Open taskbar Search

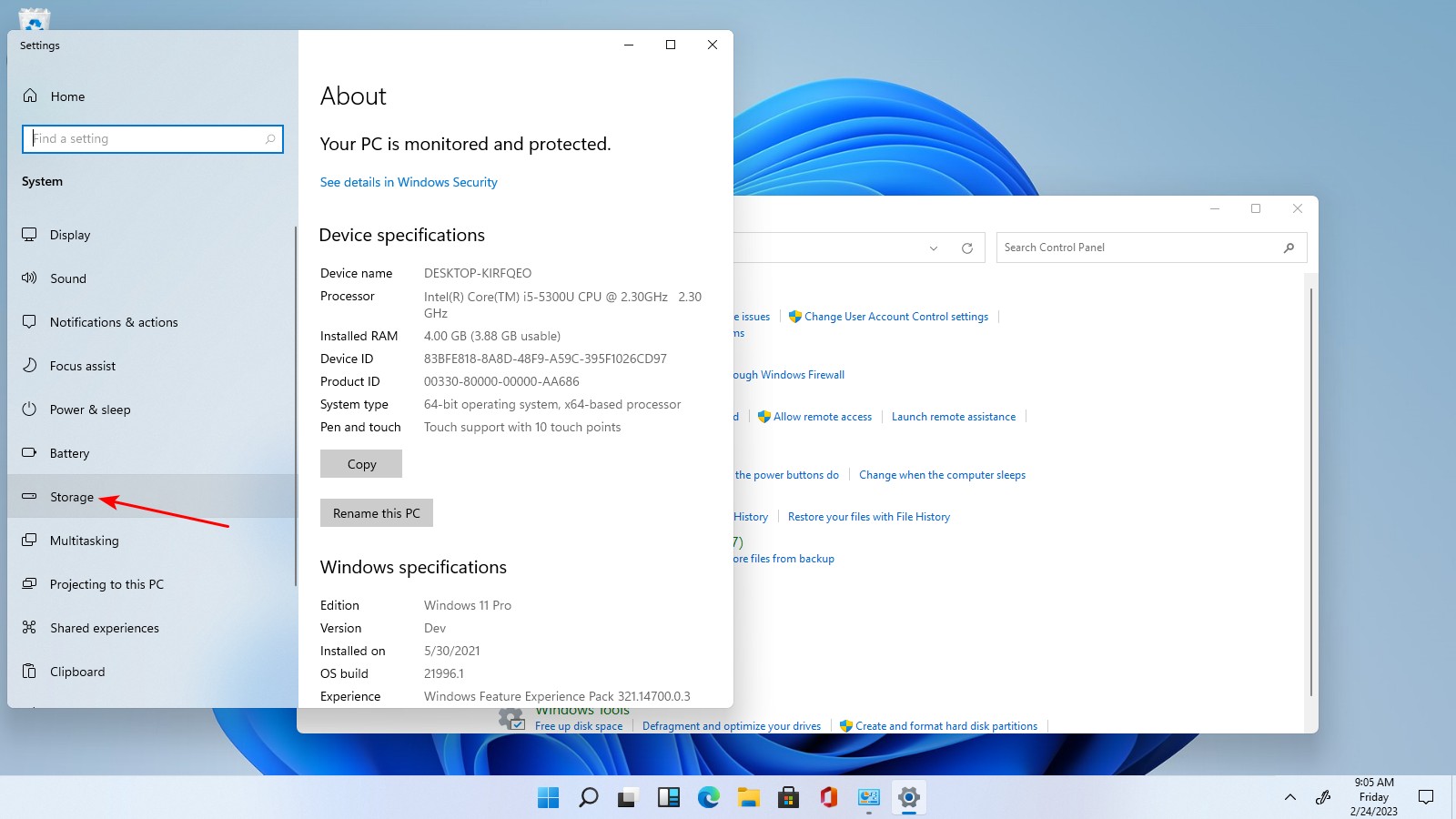pyautogui.click(x=589, y=797)
